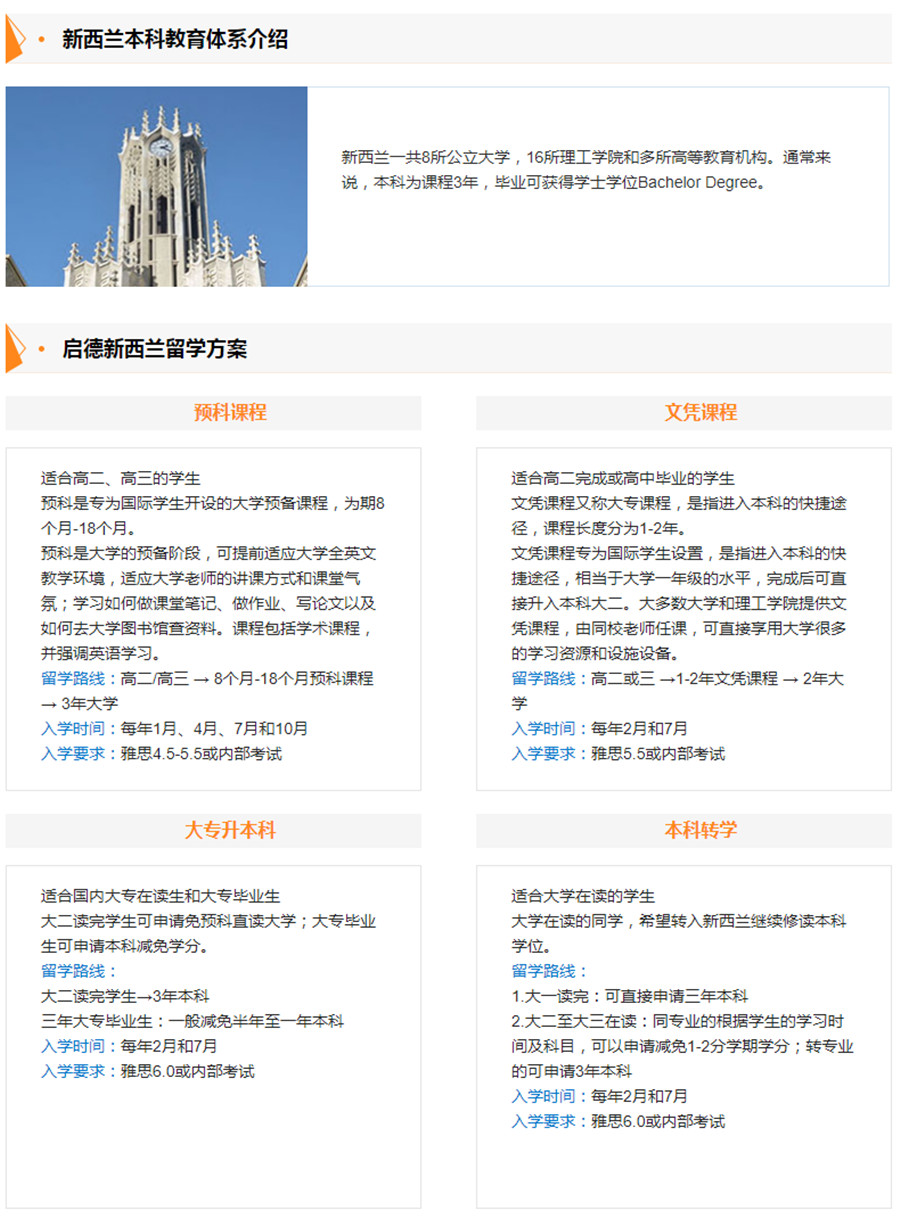The width and height of the screenshot is (900, 1218).
Task: Click 留学路线 label in 大专升本科 card
Action: (x=76, y=971)
